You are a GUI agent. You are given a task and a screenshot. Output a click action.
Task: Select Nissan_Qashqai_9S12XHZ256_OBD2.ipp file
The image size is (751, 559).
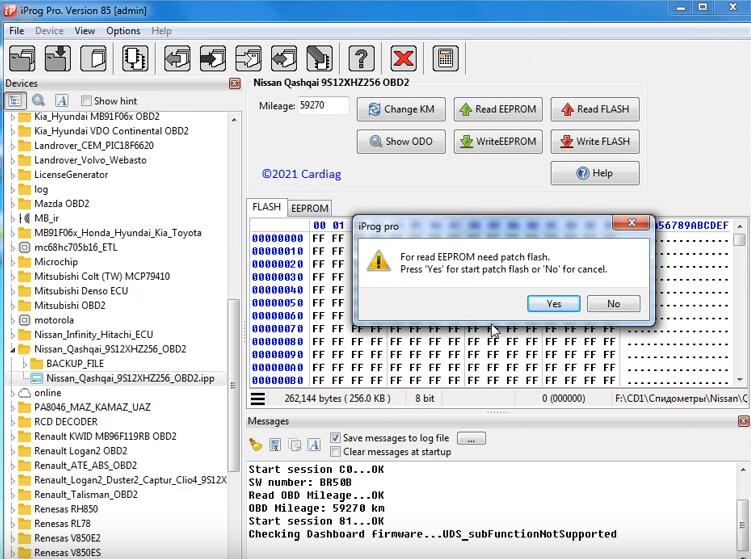point(130,378)
